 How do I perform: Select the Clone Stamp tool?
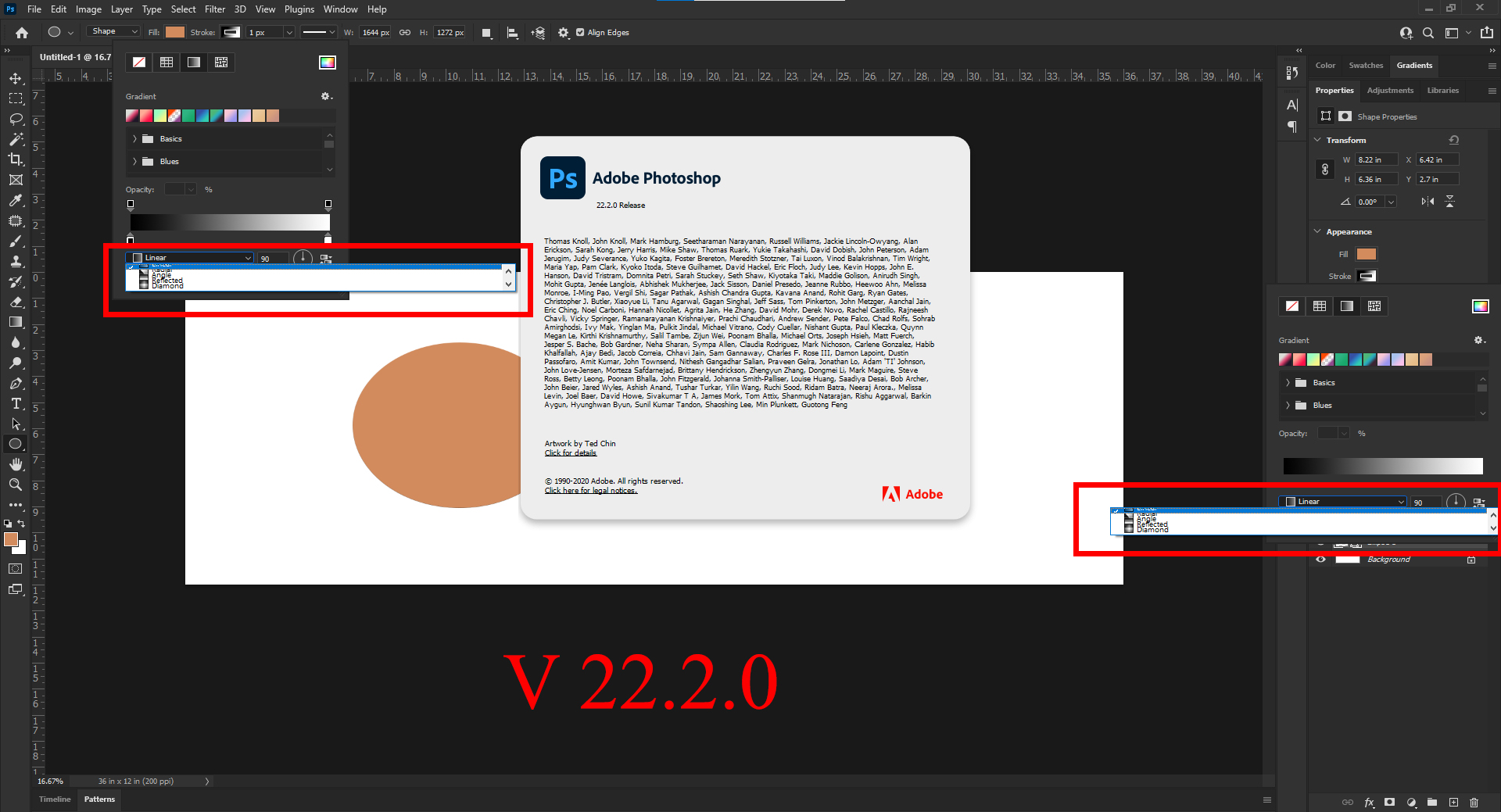point(15,261)
